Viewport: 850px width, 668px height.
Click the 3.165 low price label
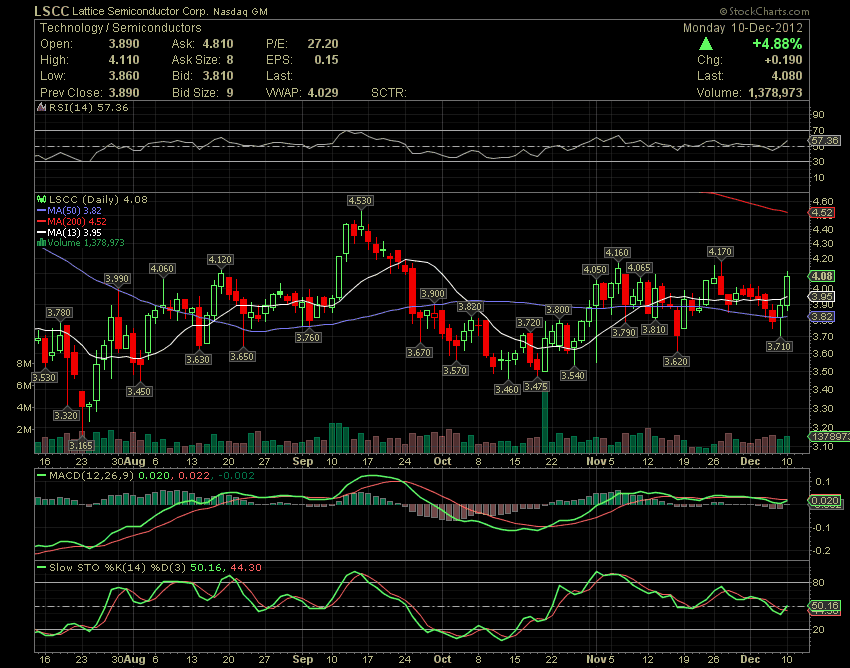click(x=81, y=446)
